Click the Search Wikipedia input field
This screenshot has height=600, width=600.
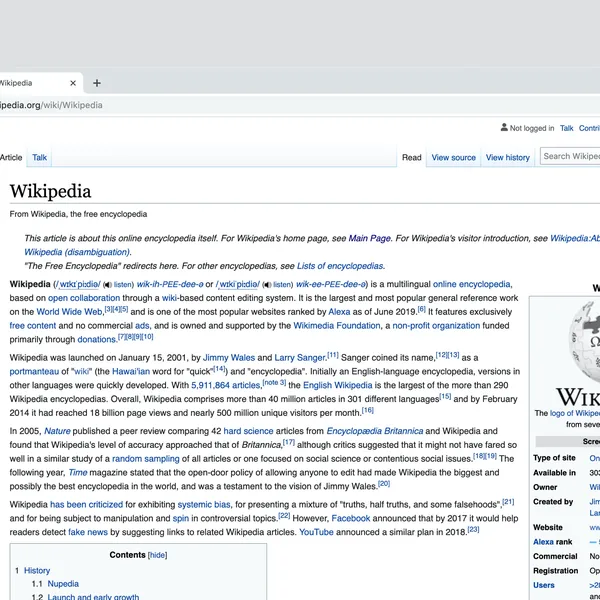click(x=570, y=156)
